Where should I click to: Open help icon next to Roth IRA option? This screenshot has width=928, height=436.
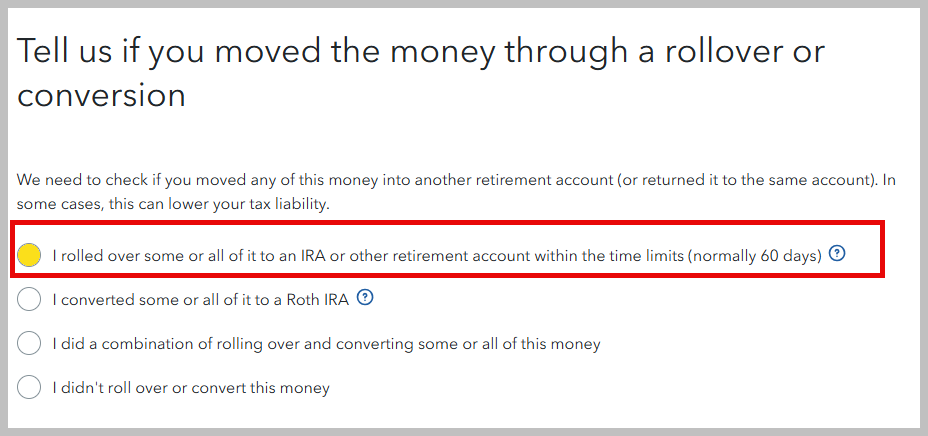[366, 298]
